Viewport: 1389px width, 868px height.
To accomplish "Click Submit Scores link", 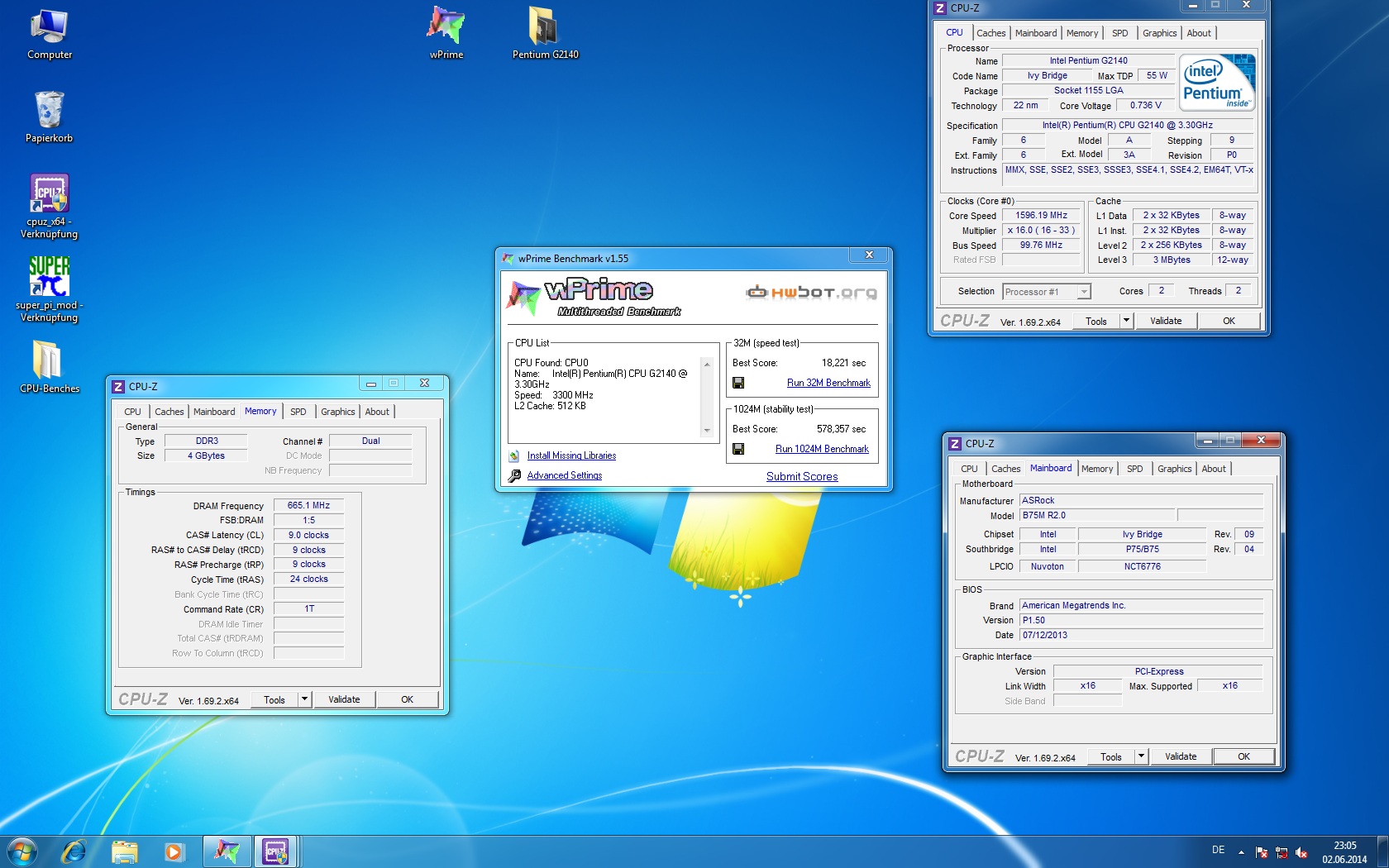I will click(x=802, y=476).
